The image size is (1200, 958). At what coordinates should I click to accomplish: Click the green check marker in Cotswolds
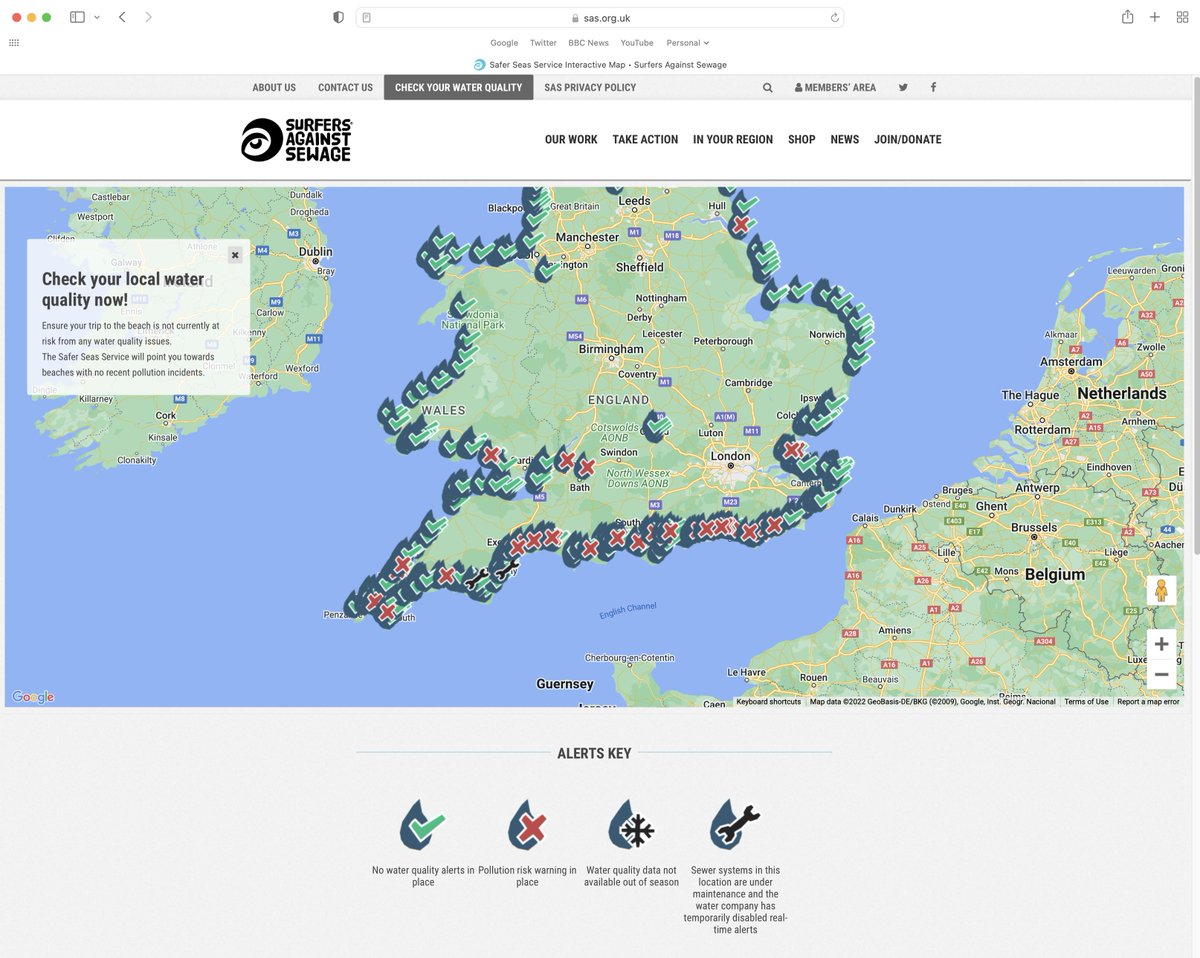coord(657,425)
